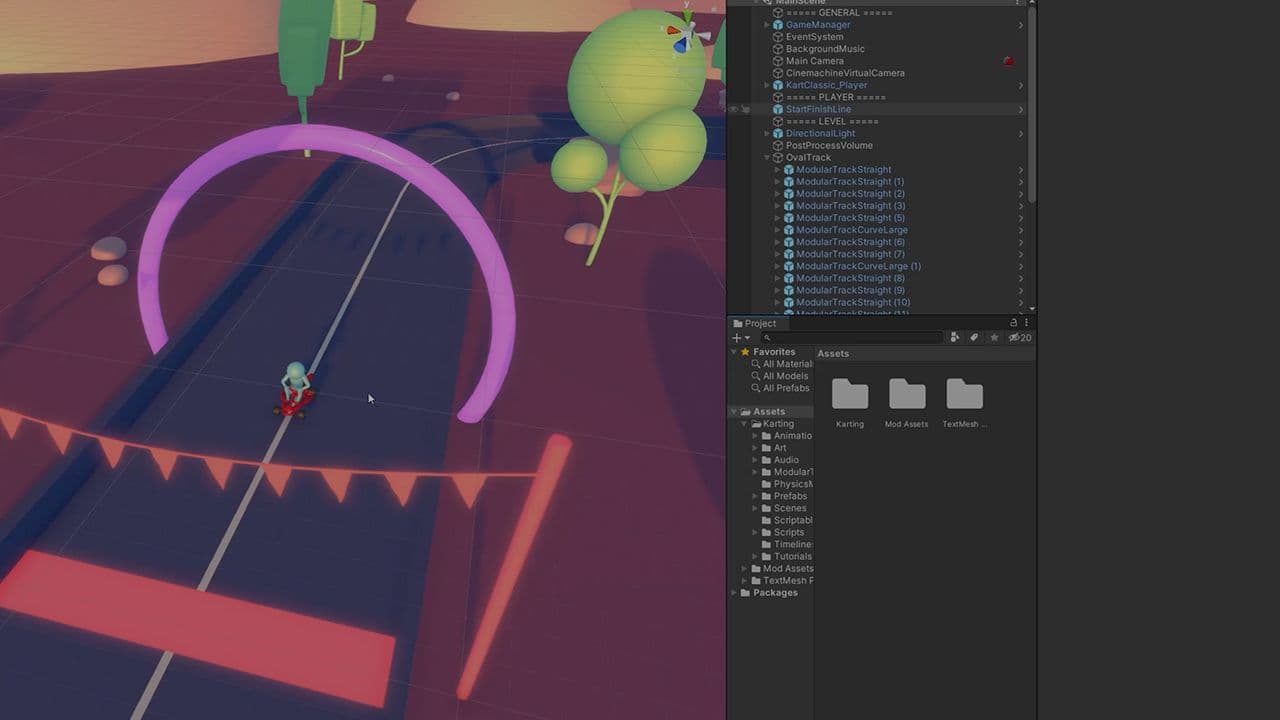The image size is (1280, 720).
Task: Collapse the OvalTrack hierarchy group
Action: [x=767, y=158]
